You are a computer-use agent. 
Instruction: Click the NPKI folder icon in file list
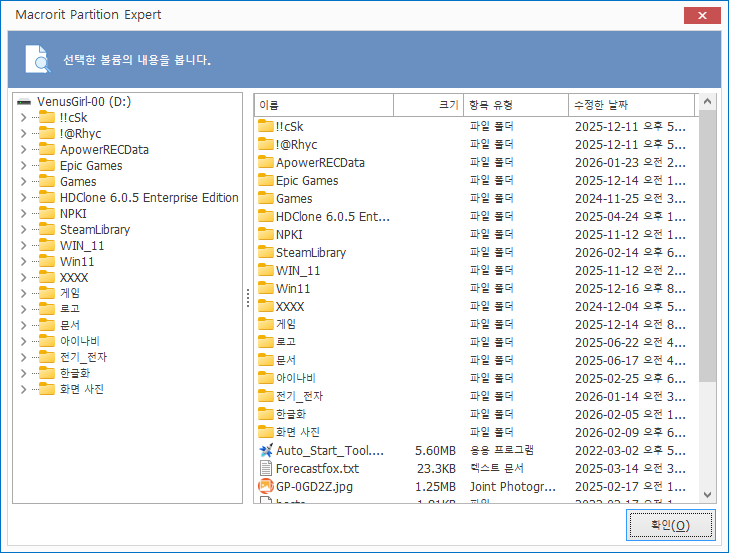click(265, 234)
